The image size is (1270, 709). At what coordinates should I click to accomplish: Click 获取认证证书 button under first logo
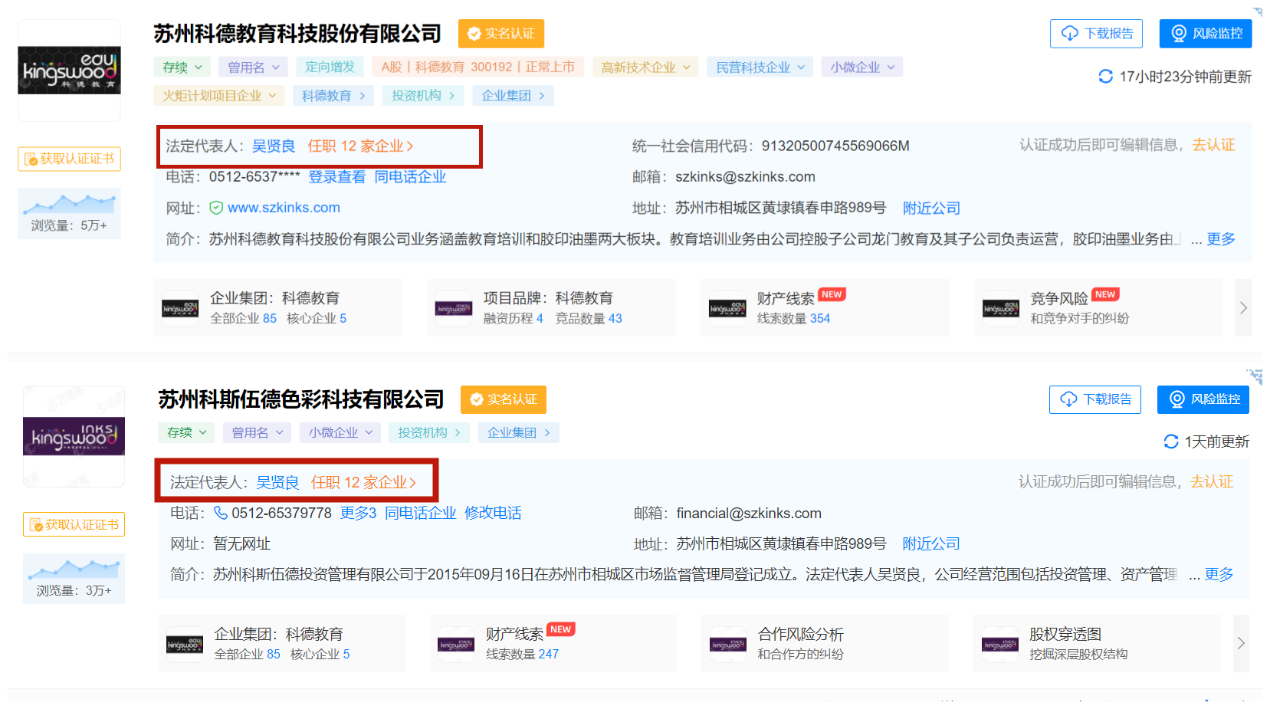[69, 159]
